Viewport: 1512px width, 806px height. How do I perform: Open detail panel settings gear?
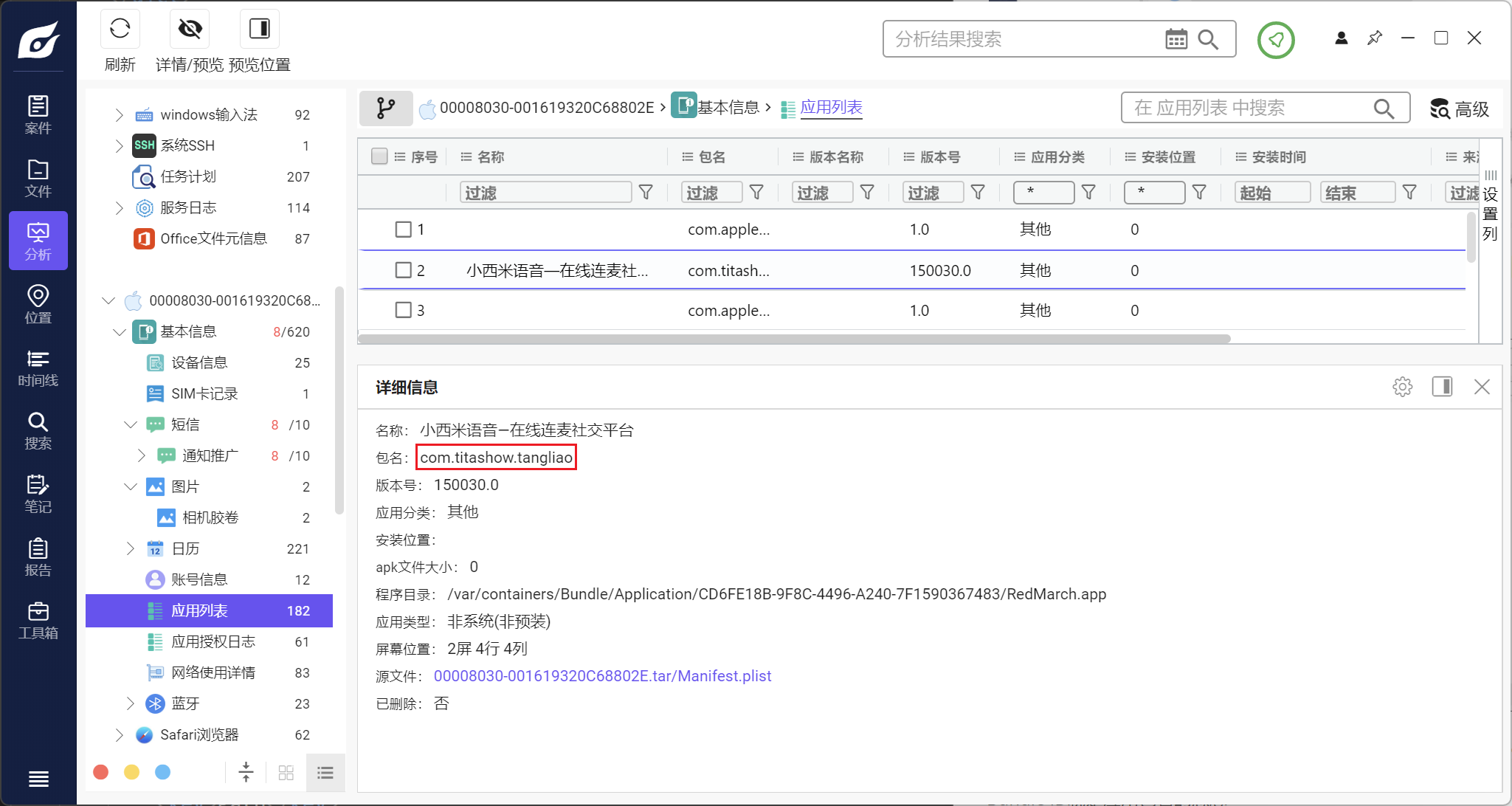[1402, 387]
